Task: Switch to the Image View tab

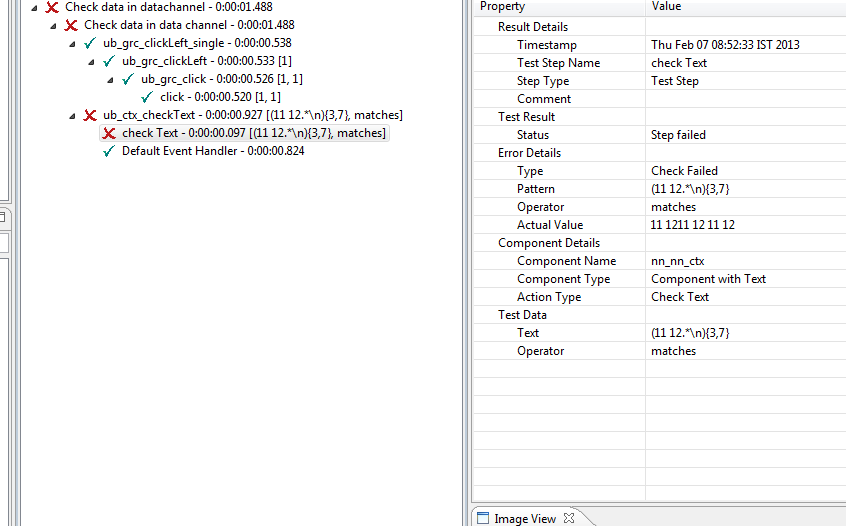Action: (x=524, y=518)
